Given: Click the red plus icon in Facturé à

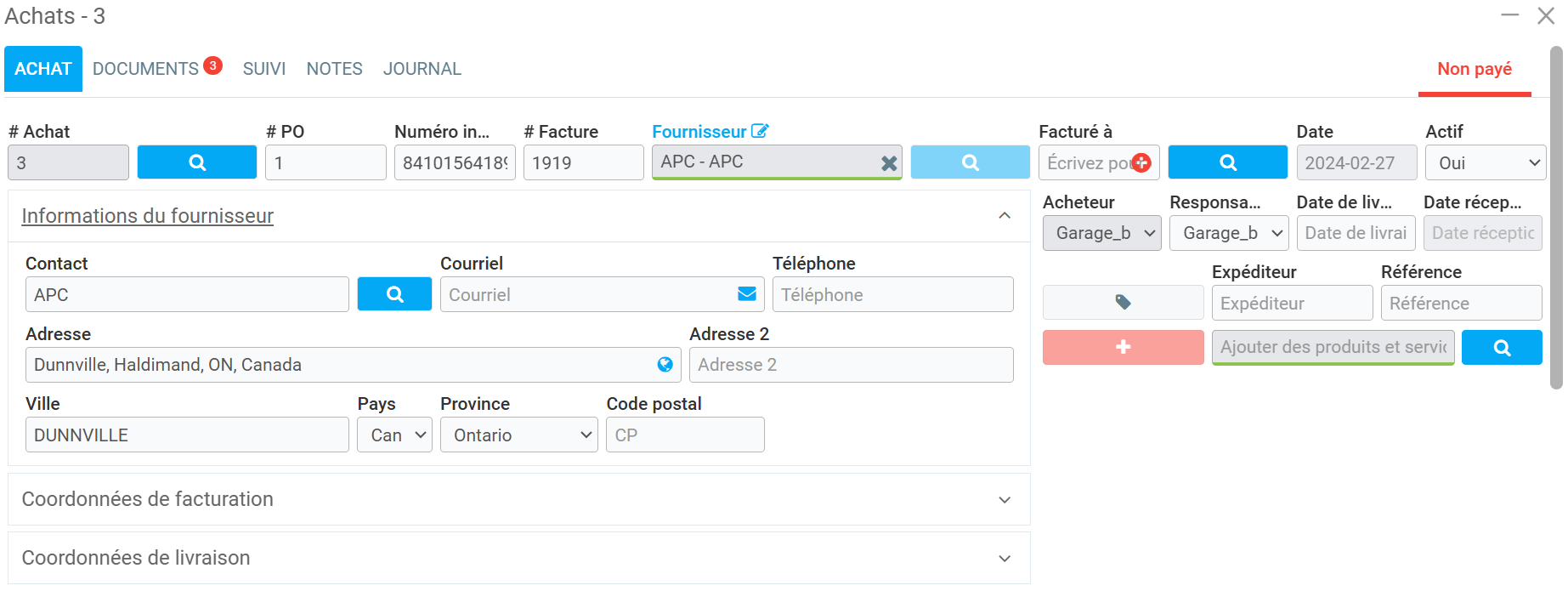Looking at the screenshot, I should coord(1141,162).
